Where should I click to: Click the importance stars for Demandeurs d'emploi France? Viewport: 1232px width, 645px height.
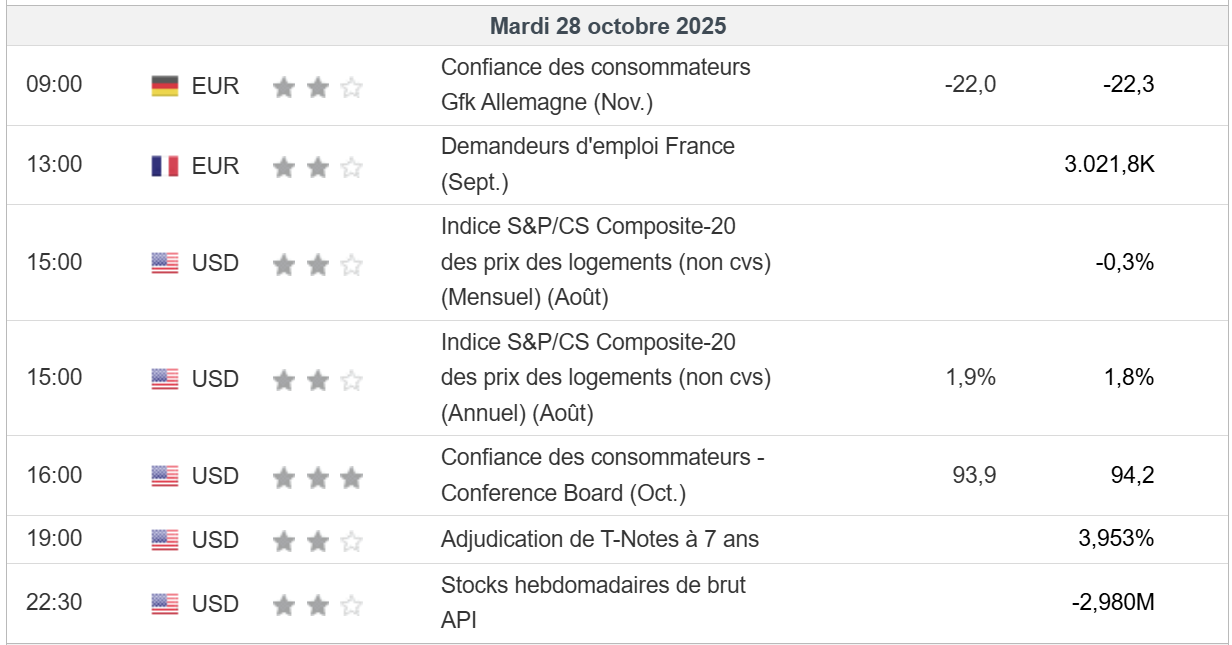coord(317,167)
